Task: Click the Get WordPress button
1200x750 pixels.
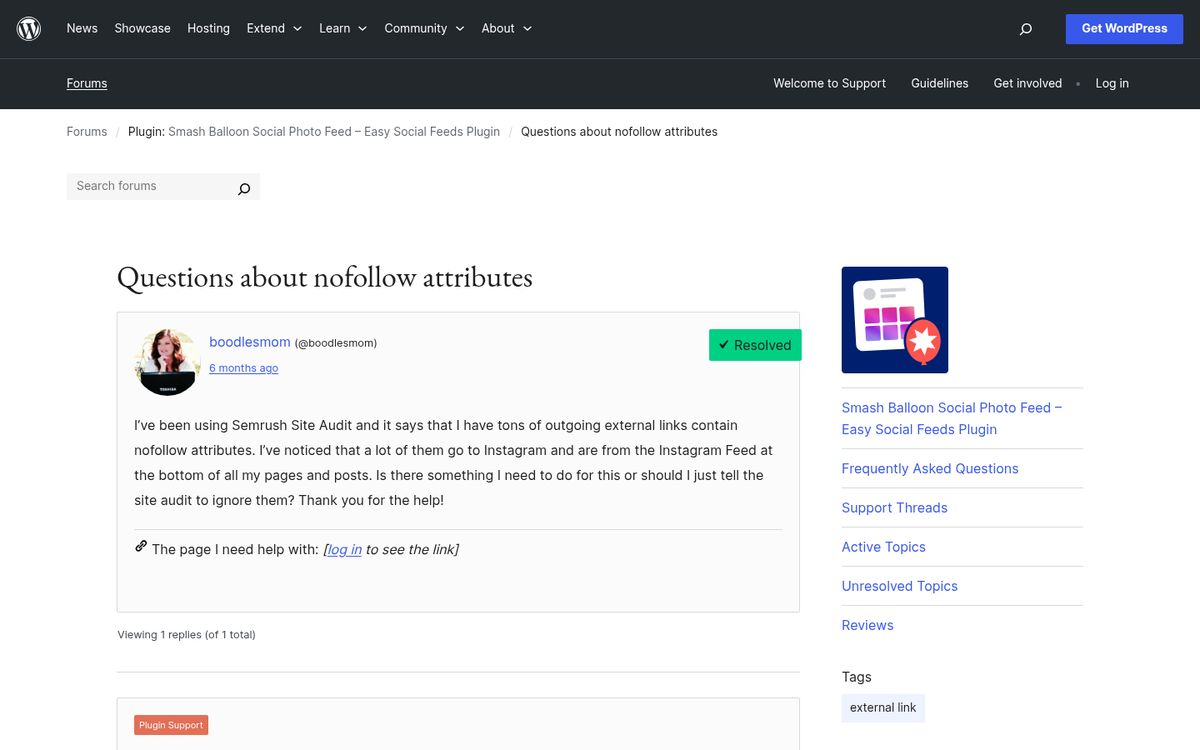Action: [x=1124, y=28]
